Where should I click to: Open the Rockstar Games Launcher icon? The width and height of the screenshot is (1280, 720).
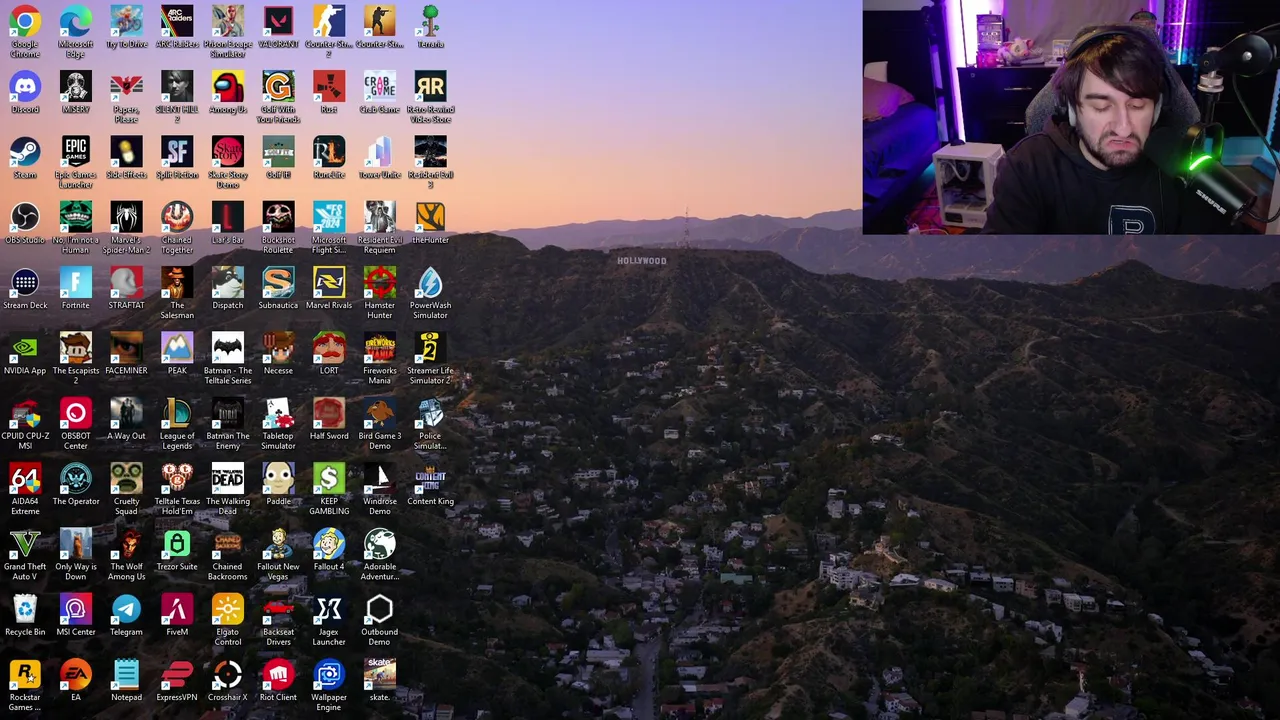pyautogui.click(x=25, y=675)
